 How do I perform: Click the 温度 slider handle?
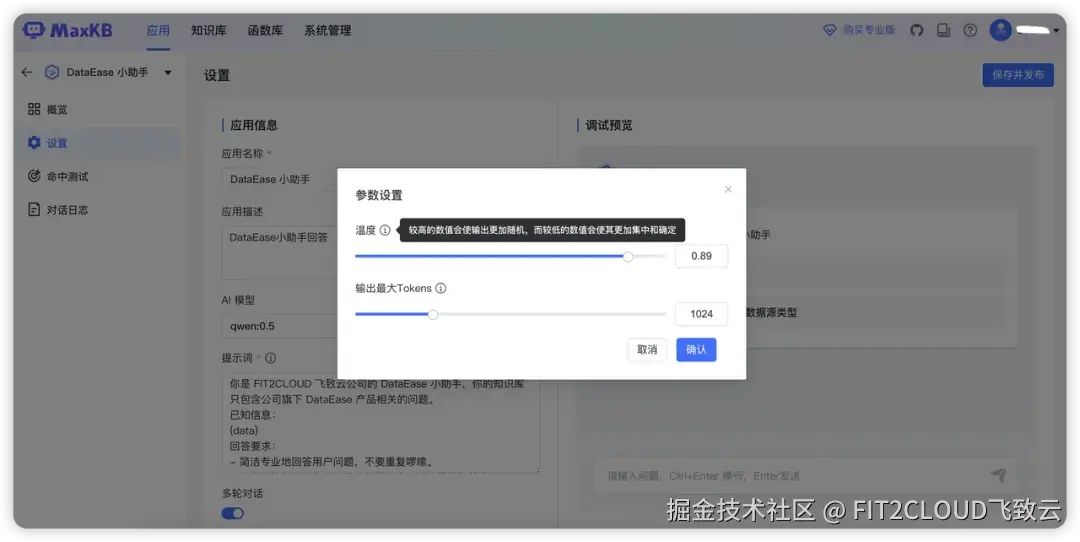[627, 256]
